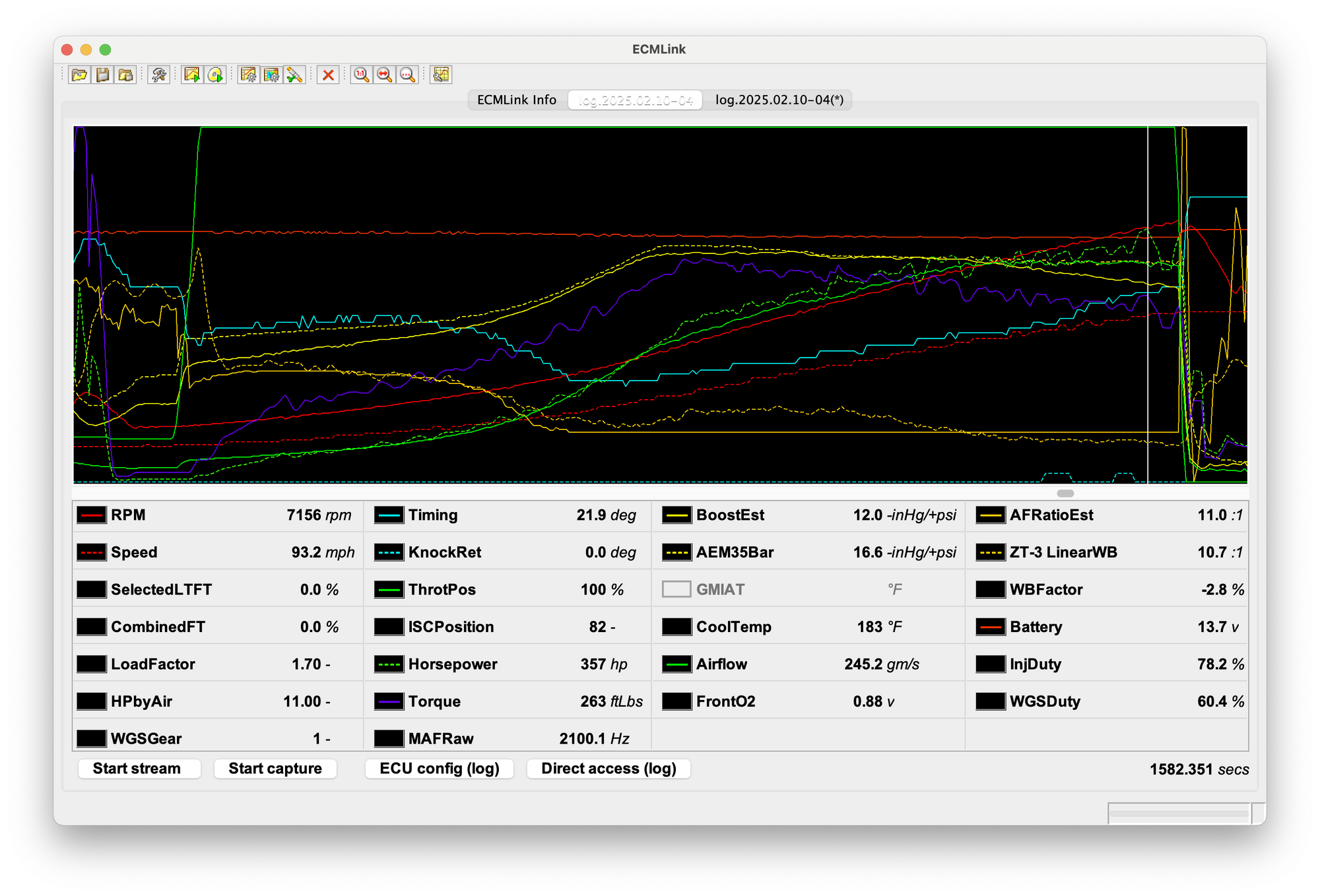
Task: Open ECU config (log)
Action: coord(440,769)
